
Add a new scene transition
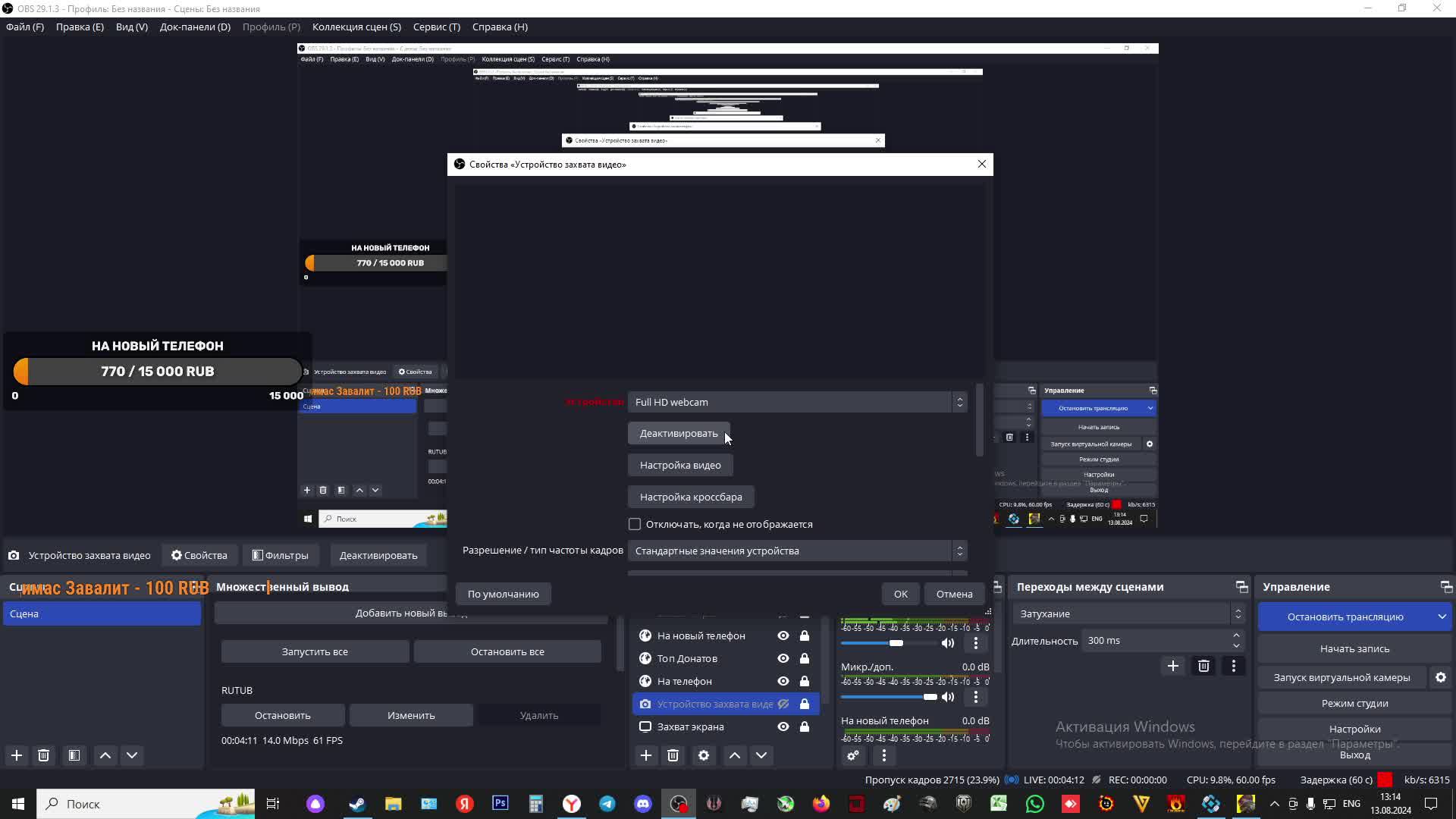pos(1172,666)
